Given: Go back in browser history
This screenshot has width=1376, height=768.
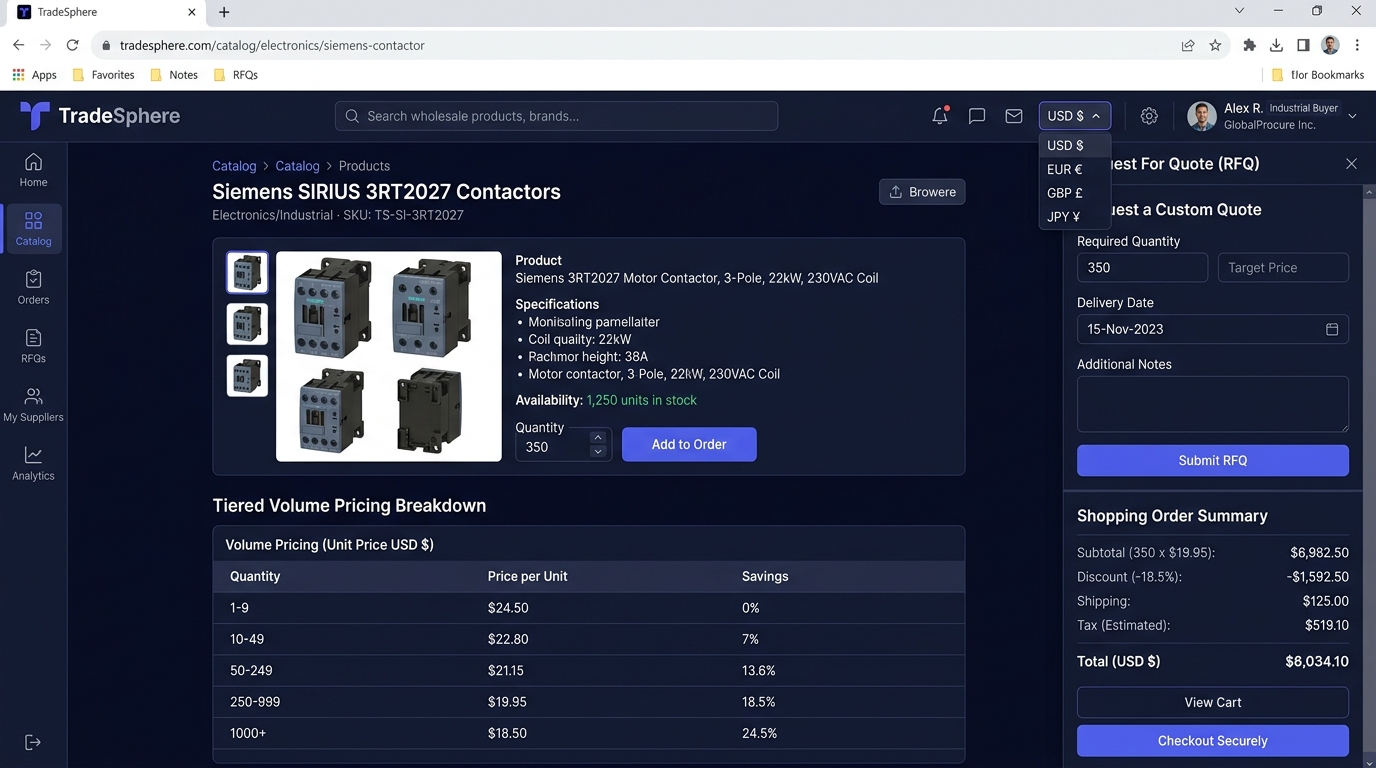Looking at the screenshot, I should [18, 45].
